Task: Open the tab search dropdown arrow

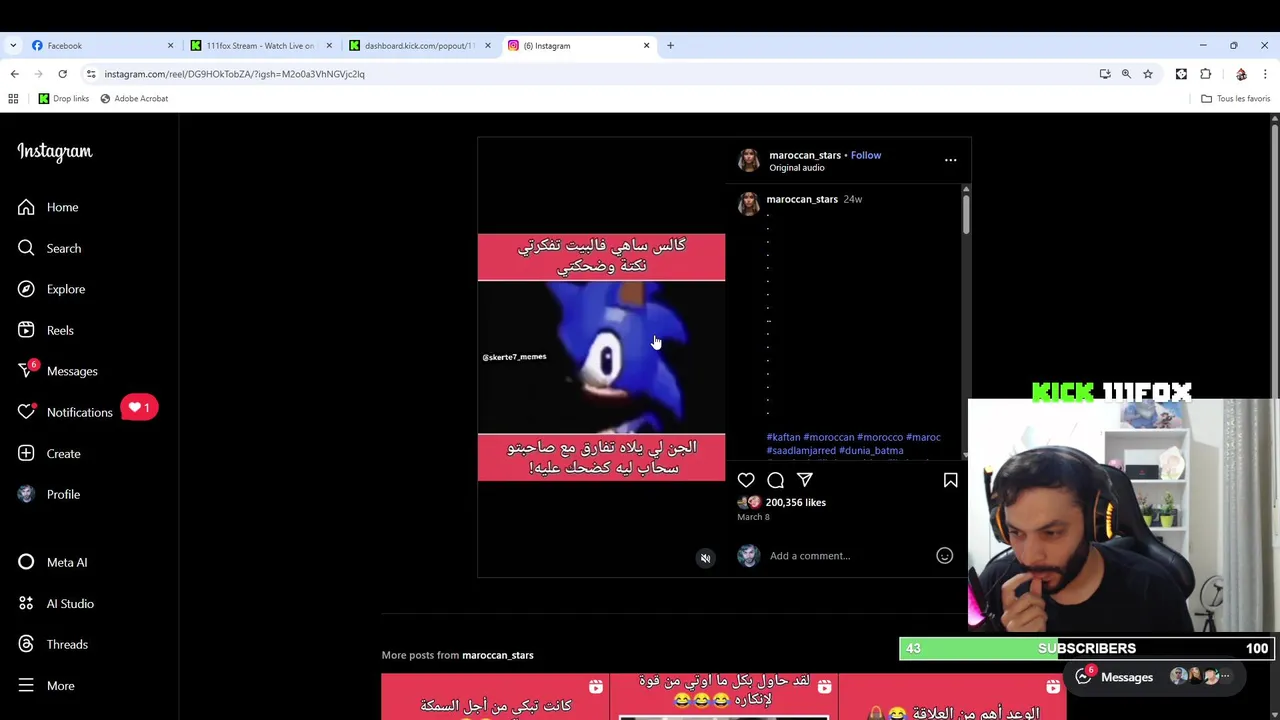Action: tap(13, 45)
